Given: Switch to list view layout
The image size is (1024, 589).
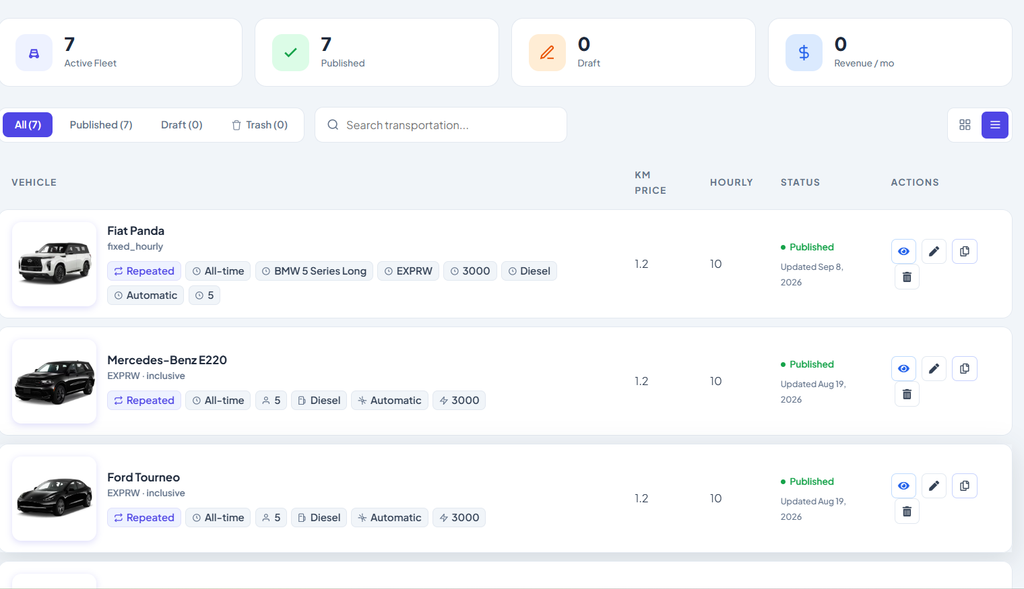Looking at the screenshot, I should click(x=995, y=125).
